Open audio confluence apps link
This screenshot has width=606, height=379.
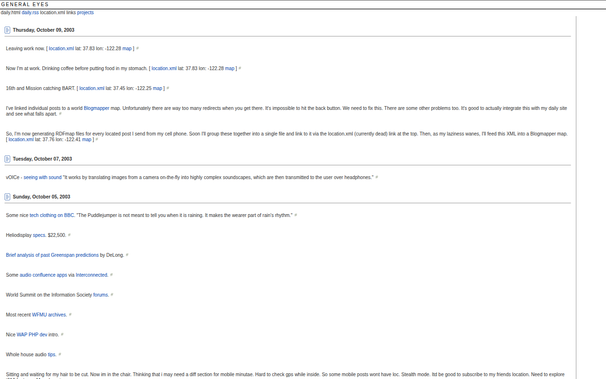(43, 275)
